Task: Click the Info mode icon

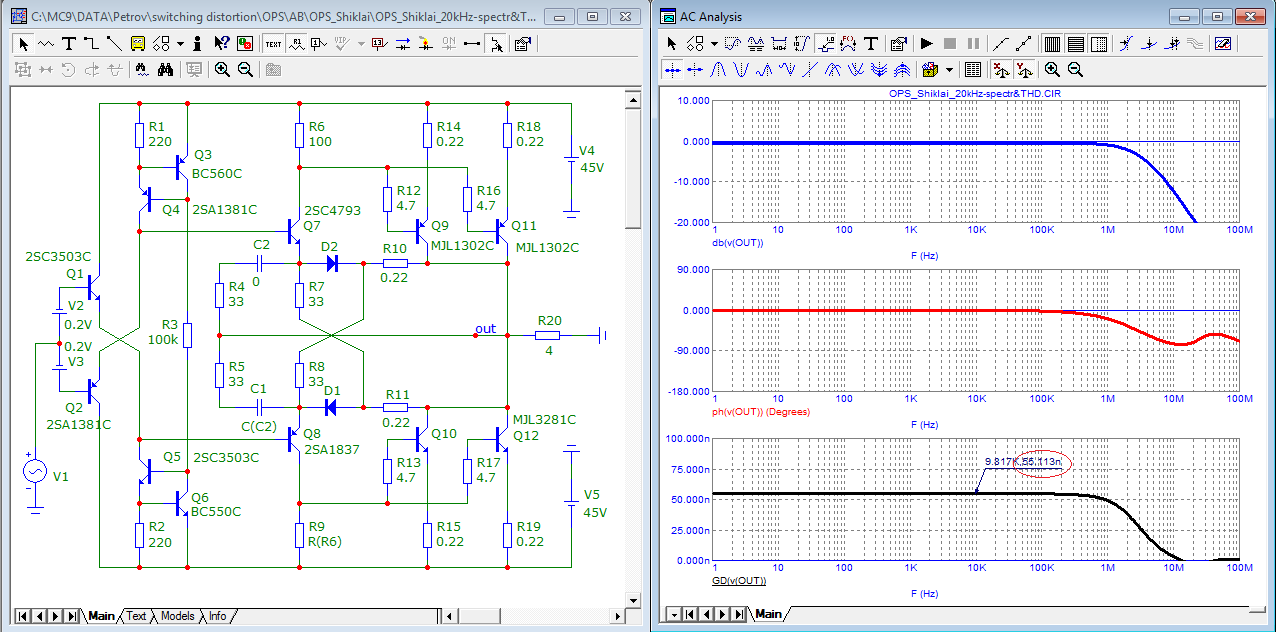Action: [198, 44]
